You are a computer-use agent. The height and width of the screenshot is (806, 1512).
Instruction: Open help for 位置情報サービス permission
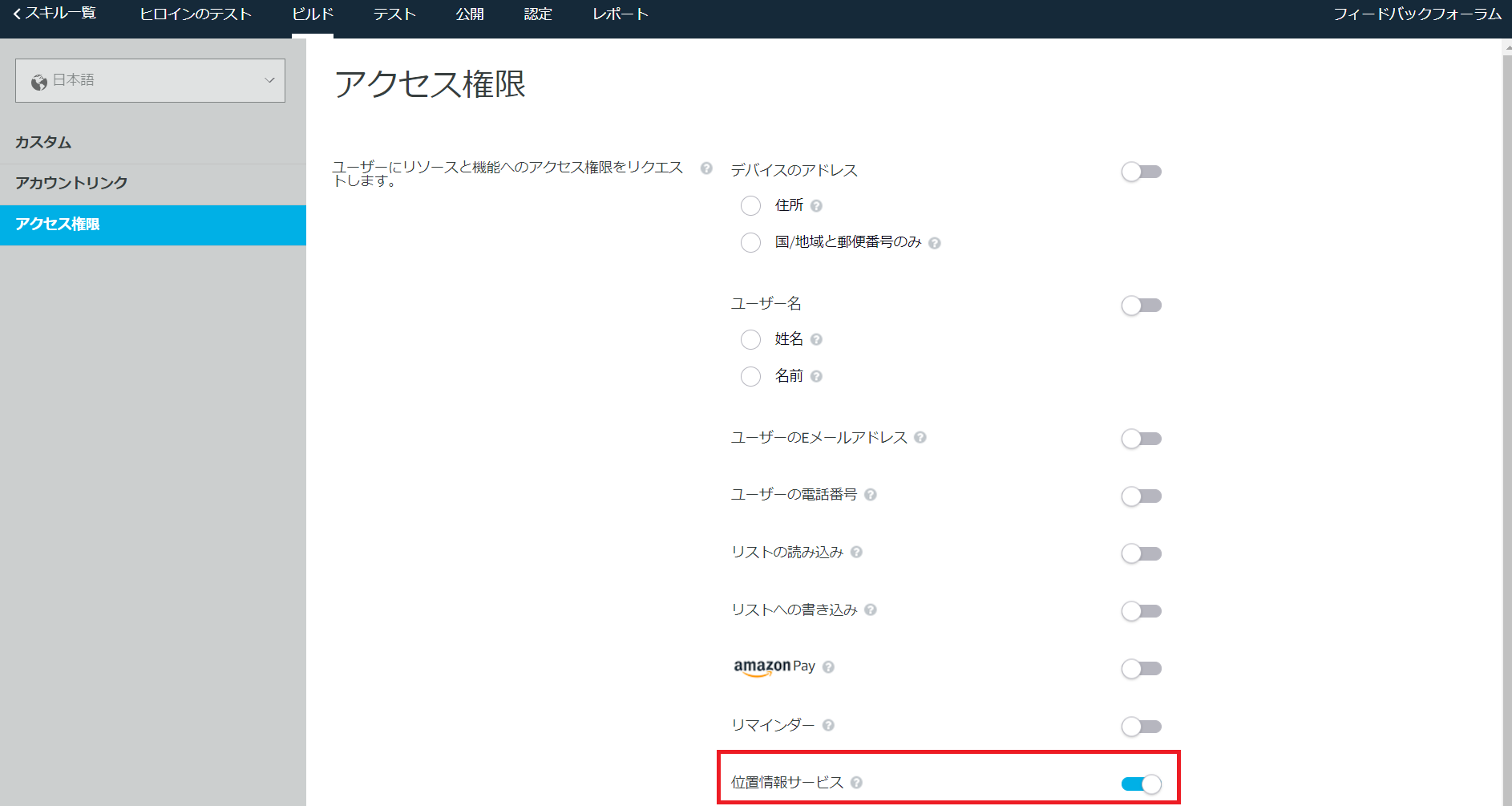[858, 783]
